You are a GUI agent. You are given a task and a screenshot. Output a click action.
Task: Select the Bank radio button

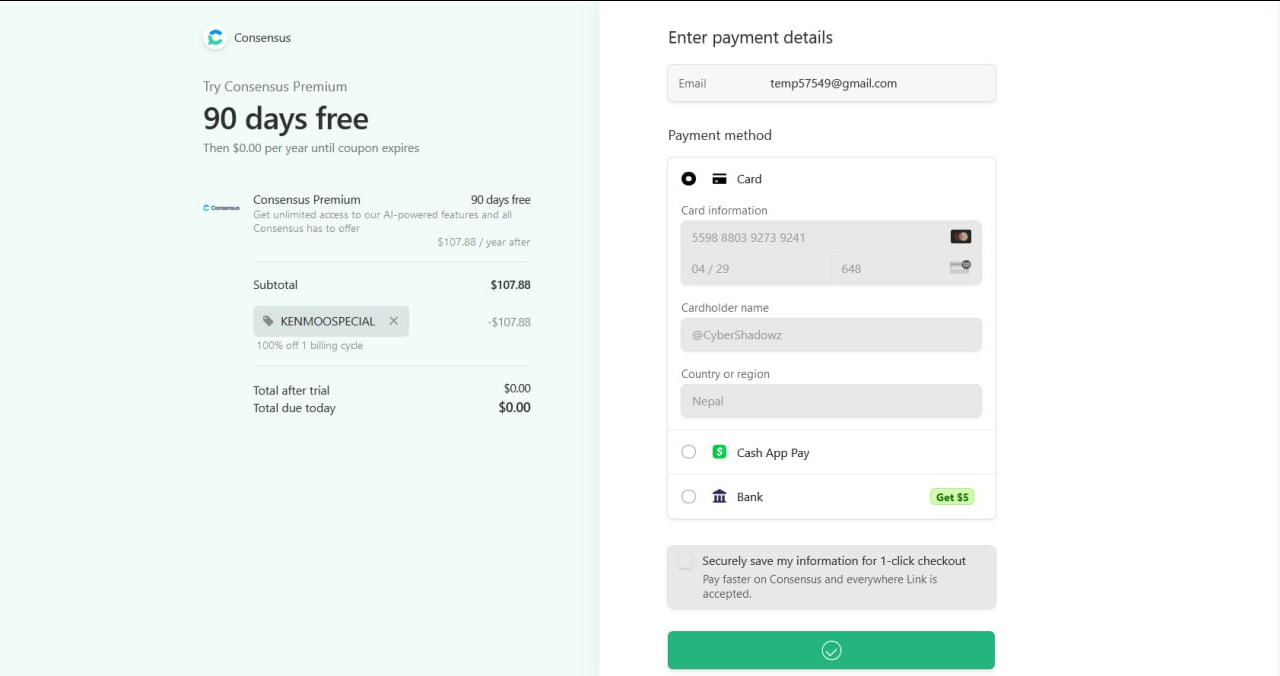689,496
